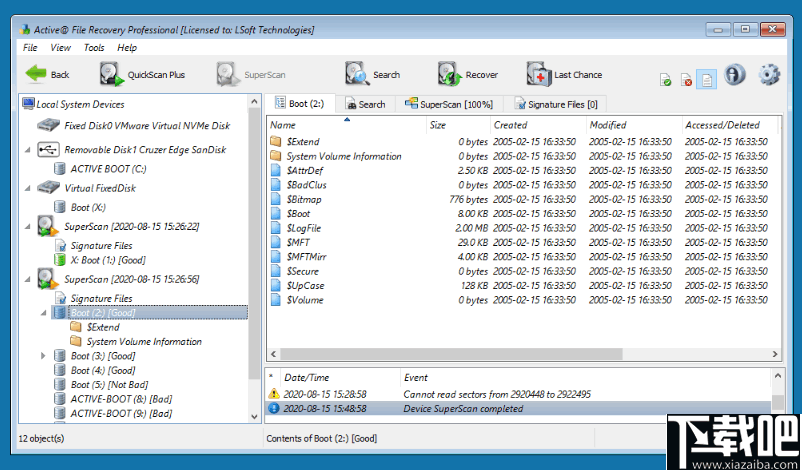Switch to the Boot (2:) tab
Image resolution: width=802 pixels, height=470 pixels.
coord(300,103)
